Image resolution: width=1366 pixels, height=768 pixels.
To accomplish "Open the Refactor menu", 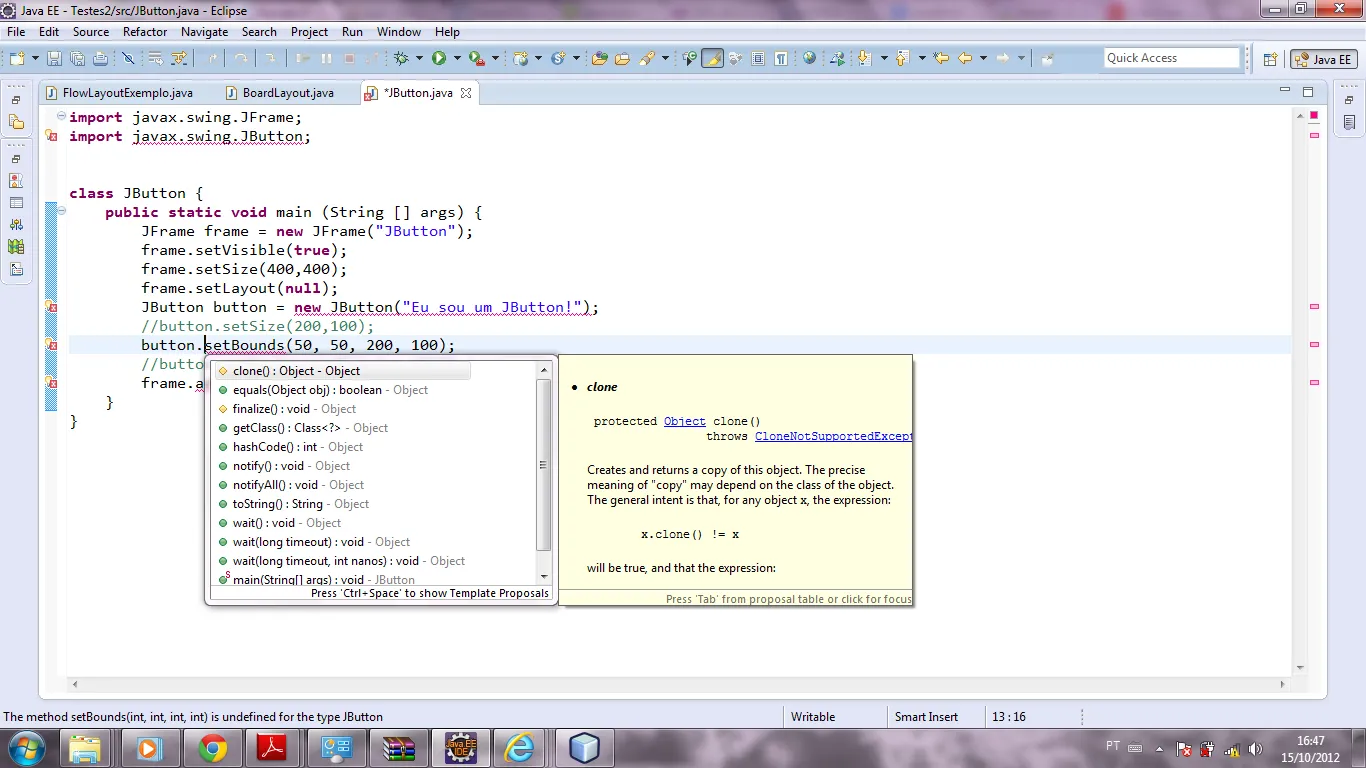I will pos(145,32).
